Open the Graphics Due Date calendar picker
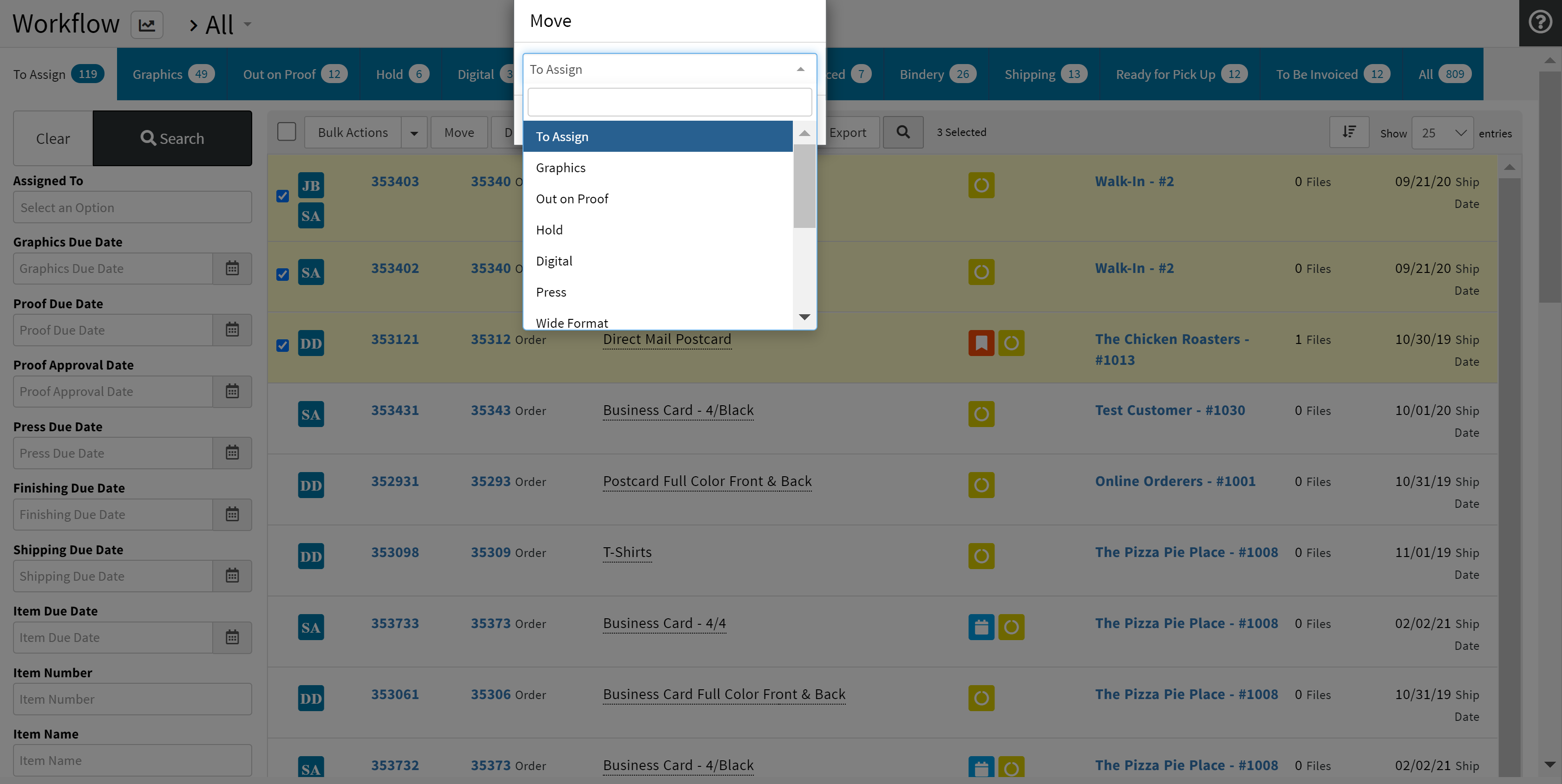The width and height of the screenshot is (1562, 784). coord(232,268)
